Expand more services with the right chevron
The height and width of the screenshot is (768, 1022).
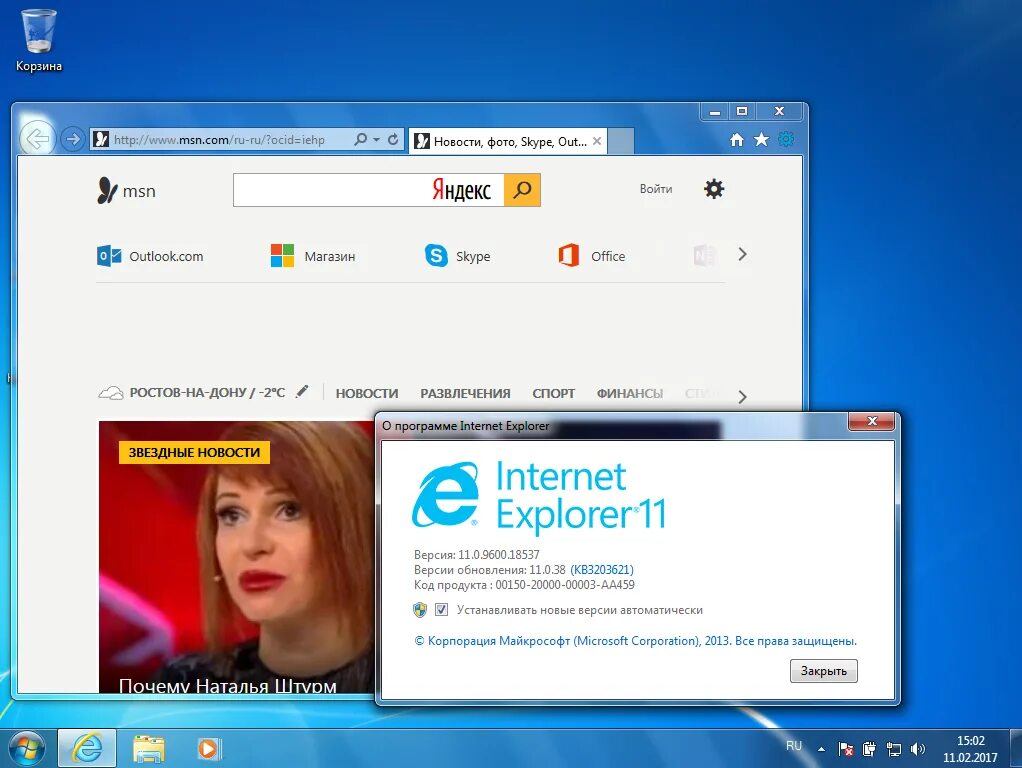click(742, 254)
